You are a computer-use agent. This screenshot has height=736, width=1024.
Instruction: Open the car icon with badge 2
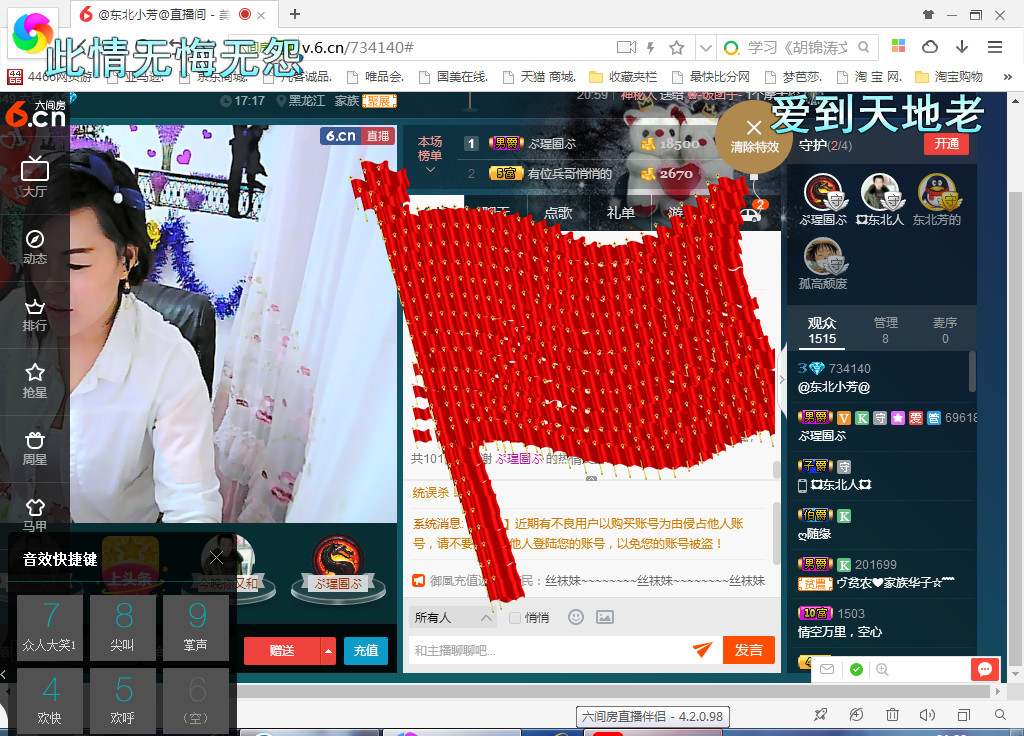coord(751,212)
